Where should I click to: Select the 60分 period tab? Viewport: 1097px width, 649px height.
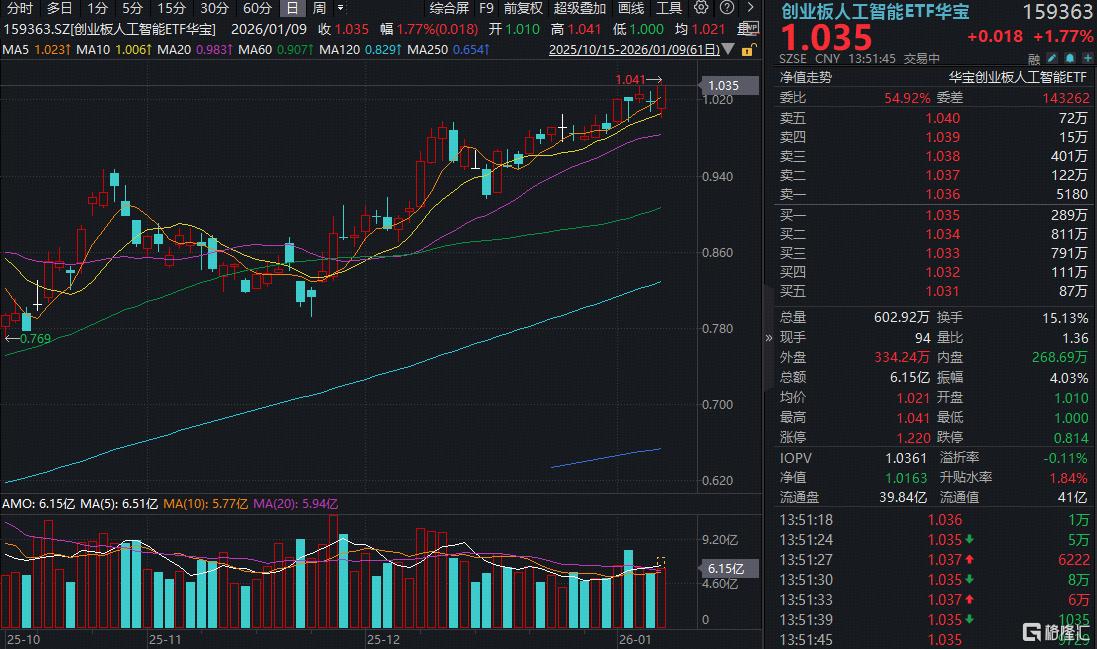pyautogui.click(x=257, y=8)
